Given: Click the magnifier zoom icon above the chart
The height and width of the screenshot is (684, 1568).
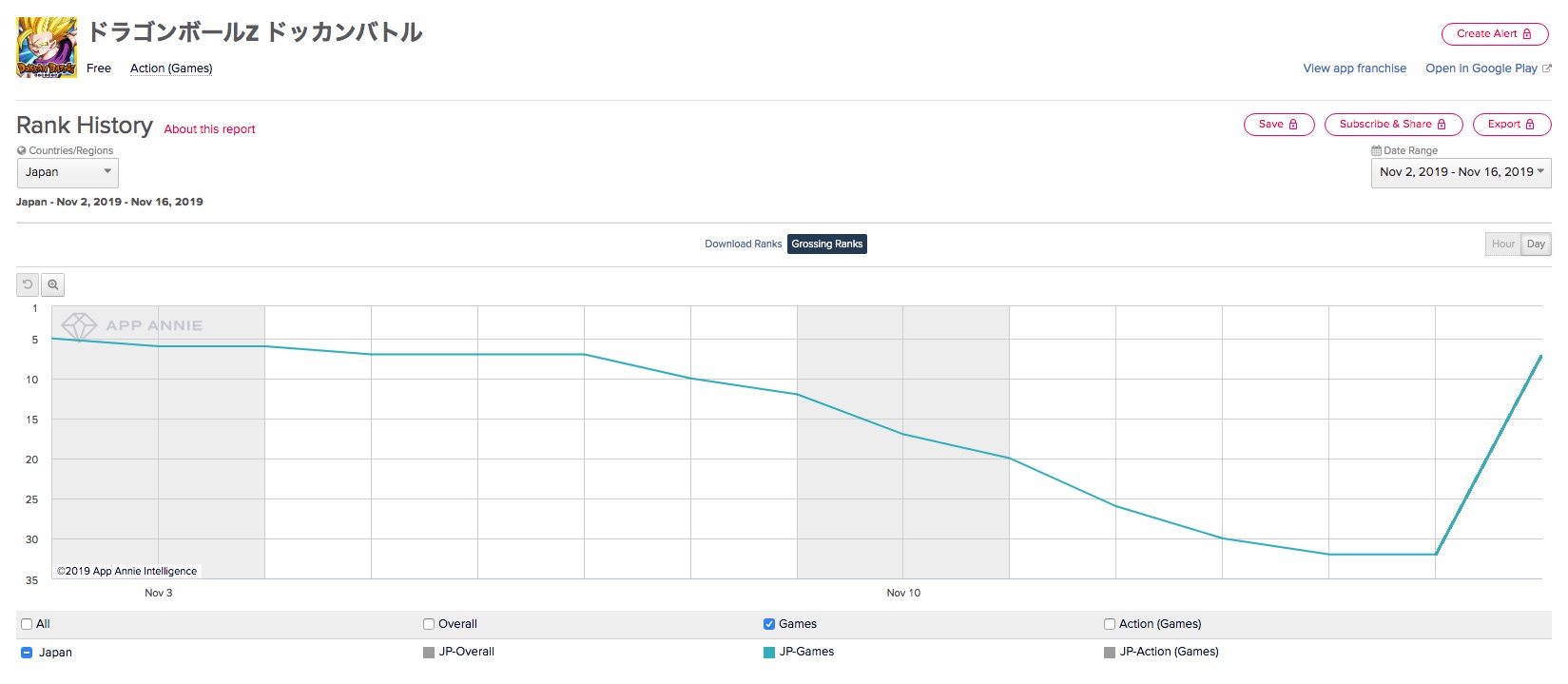Looking at the screenshot, I should [53, 284].
